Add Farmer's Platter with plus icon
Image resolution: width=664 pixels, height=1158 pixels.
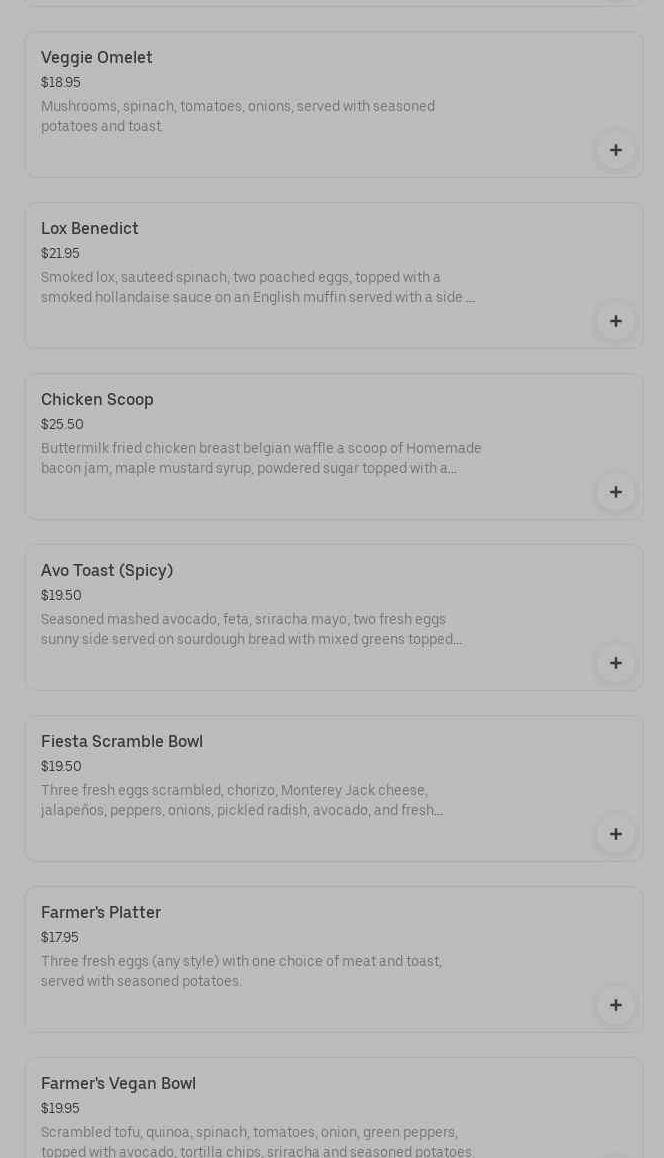(616, 1005)
